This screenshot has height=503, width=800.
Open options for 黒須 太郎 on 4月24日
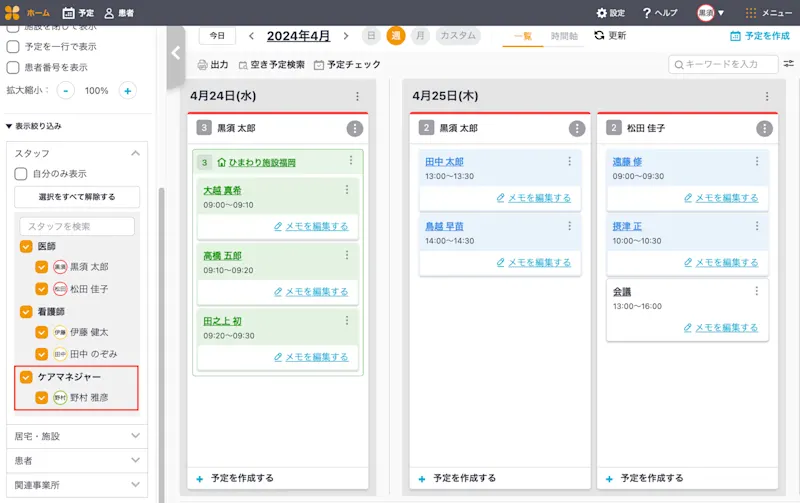coord(355,129)
